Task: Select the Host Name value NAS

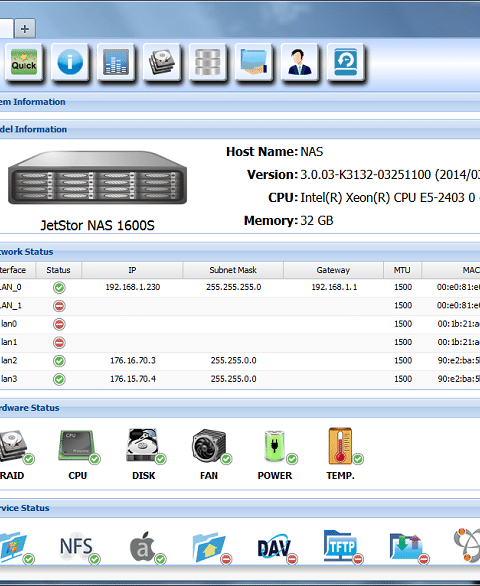Action: [312, 152]
